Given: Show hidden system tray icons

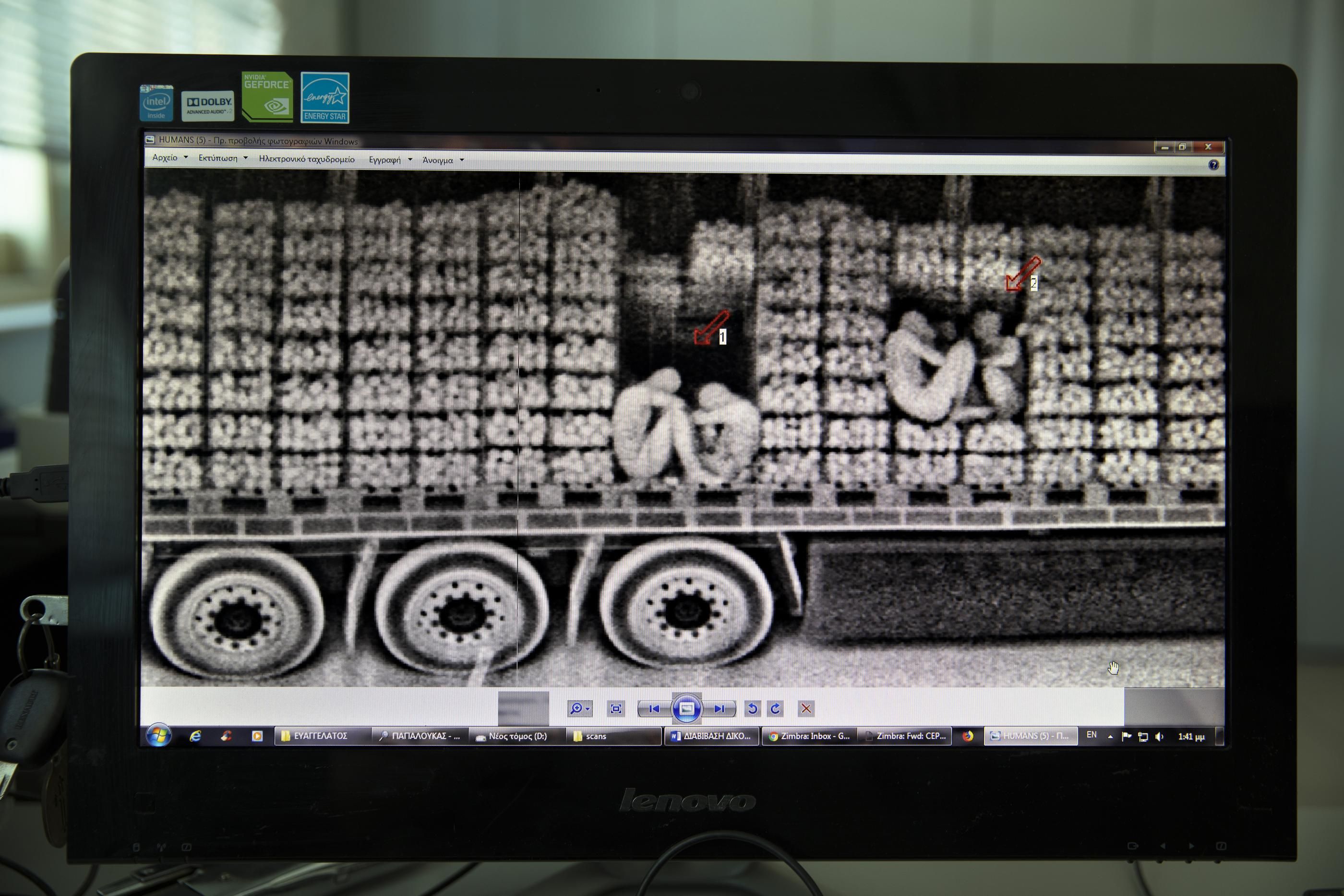Looking at the screenshot, I should click(1110, 737).
